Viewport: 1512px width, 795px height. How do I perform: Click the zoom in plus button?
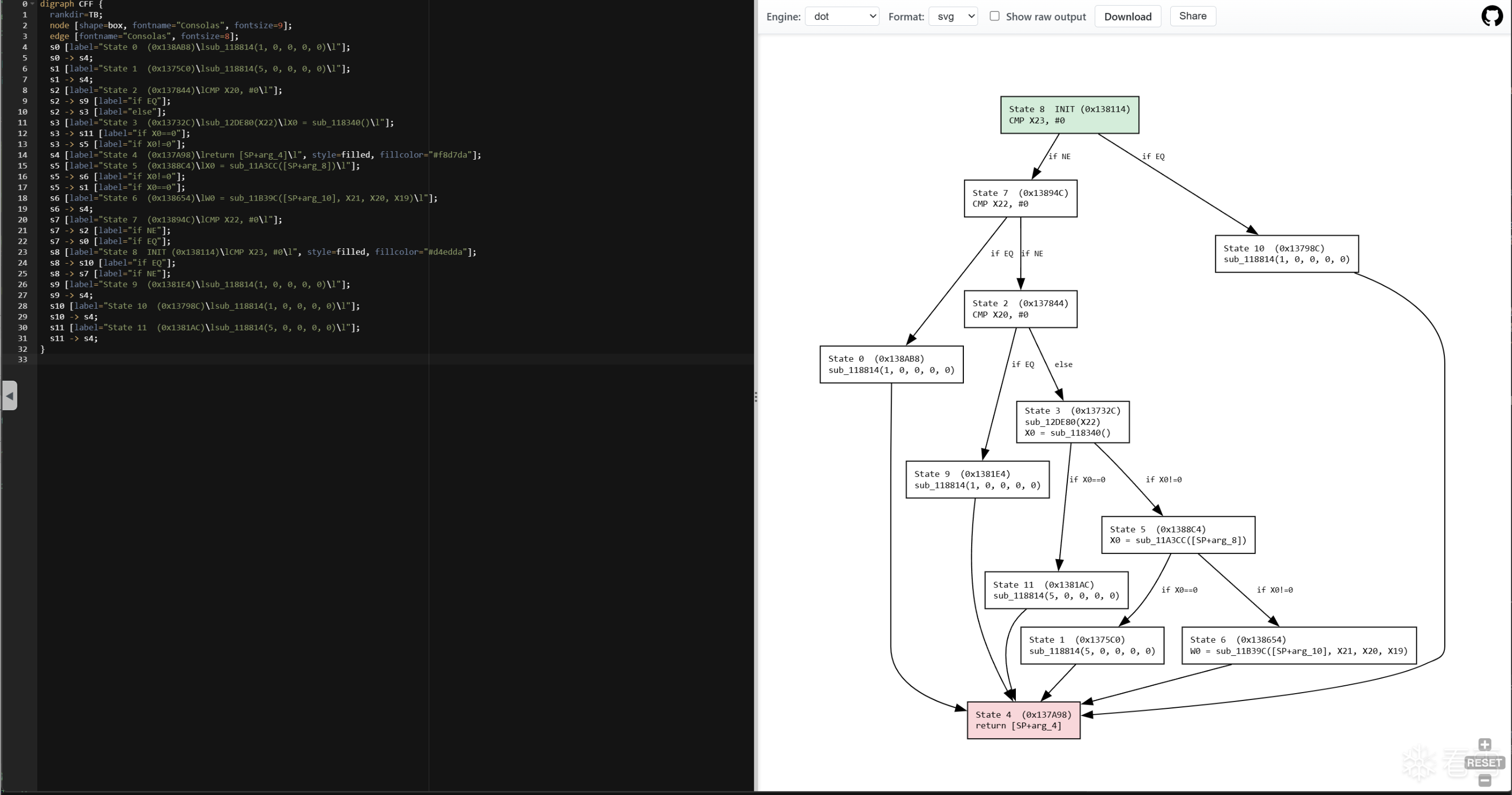click(x=1484, y=745)
